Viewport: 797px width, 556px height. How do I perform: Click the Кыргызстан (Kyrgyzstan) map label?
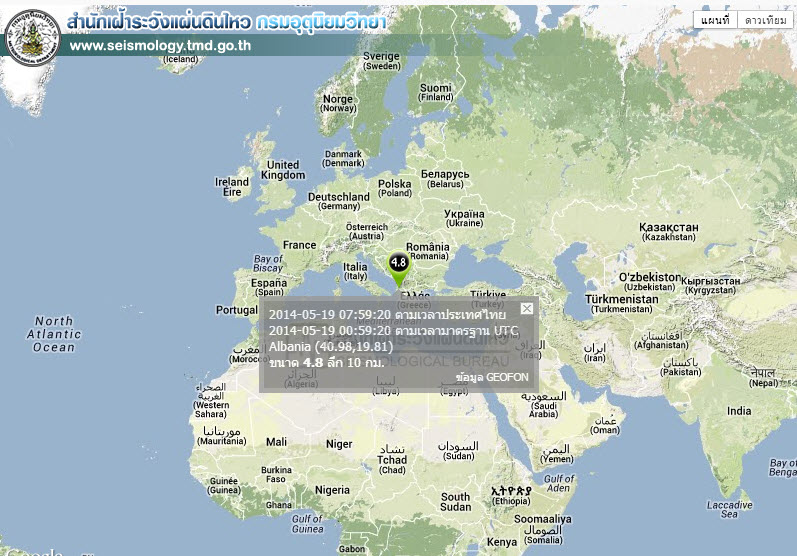point(710,285)
